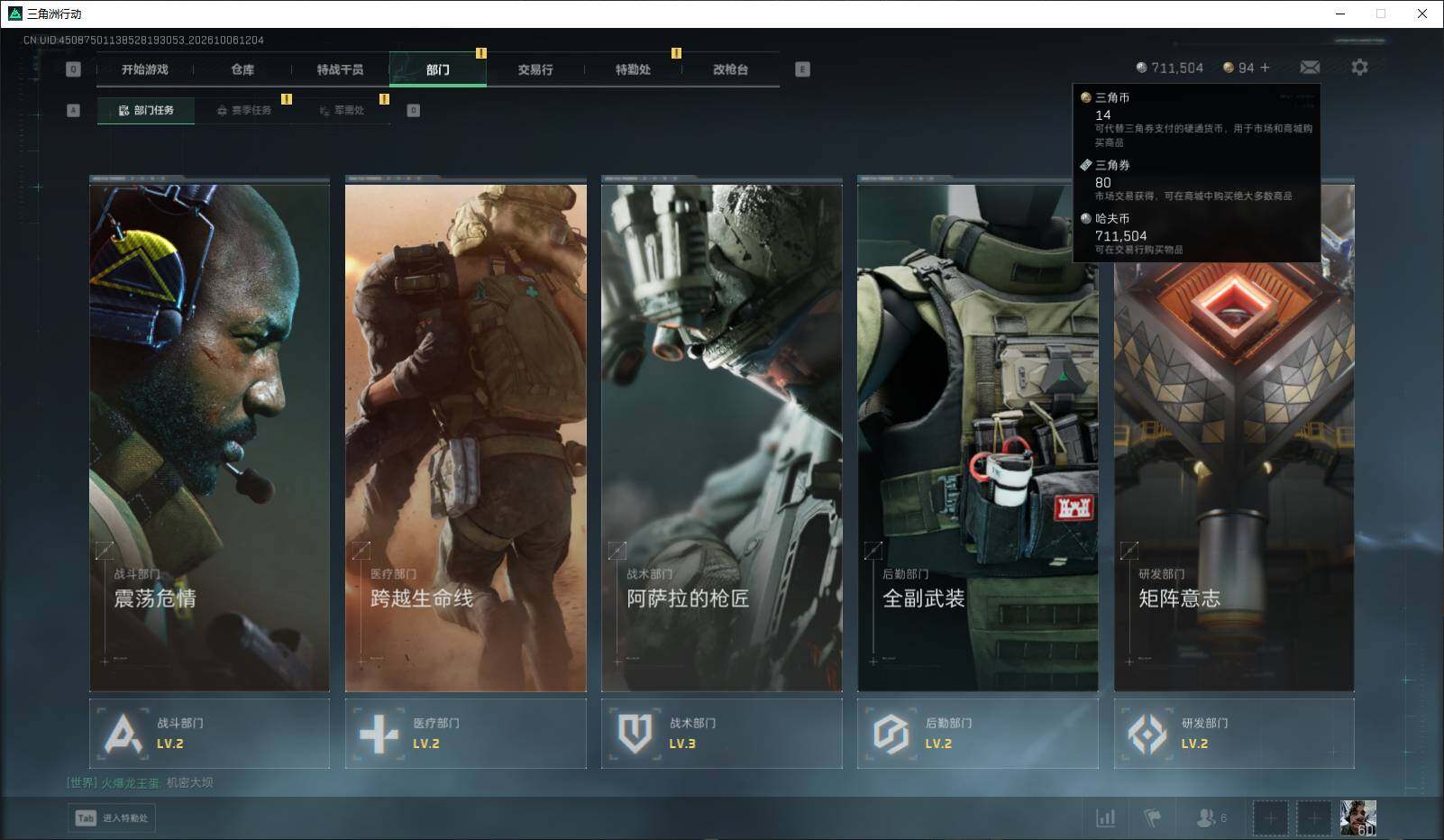Open the 阿萨拉的枪匠 tactical card
Screen dimensions: 1444x840
(x=721, y=434)
